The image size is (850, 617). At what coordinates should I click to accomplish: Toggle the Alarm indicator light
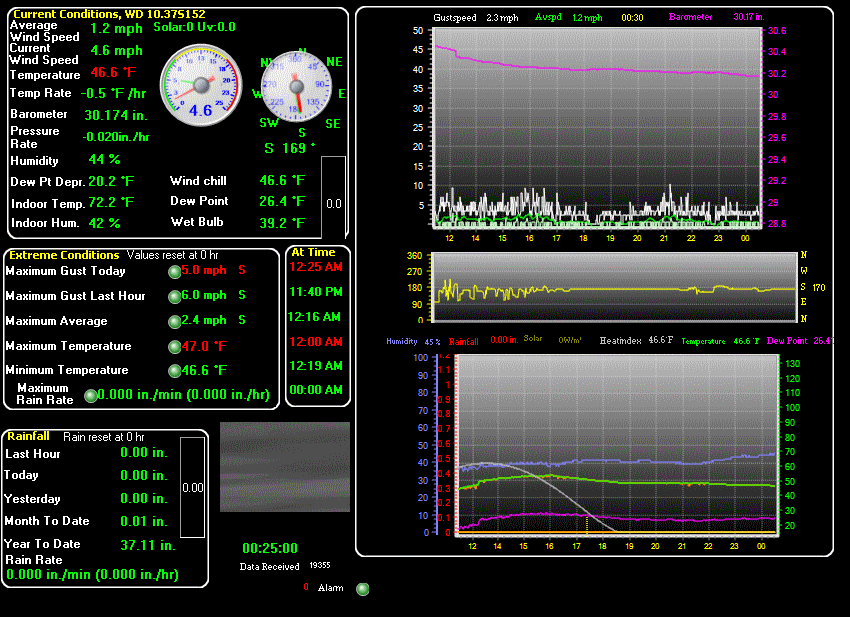(363, 589)
